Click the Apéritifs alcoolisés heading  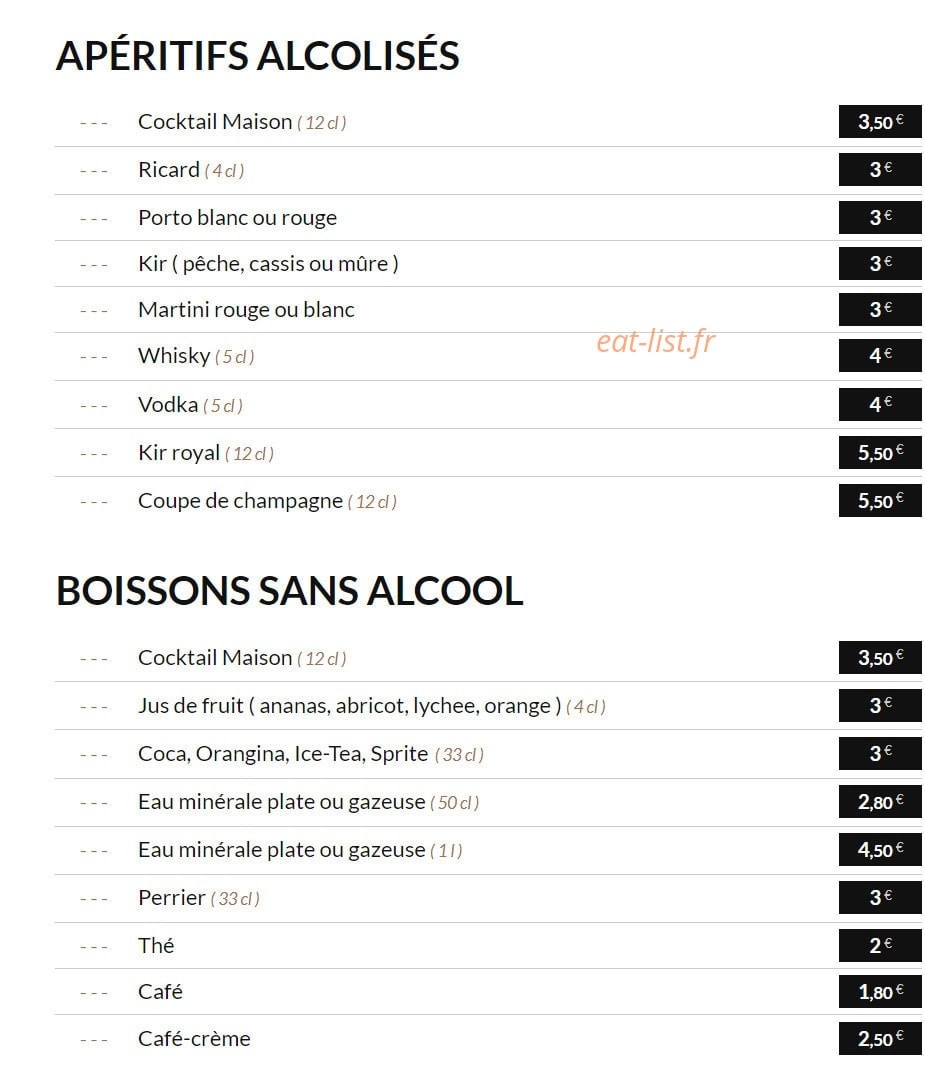pyautogui.click(x=258, y=55)
